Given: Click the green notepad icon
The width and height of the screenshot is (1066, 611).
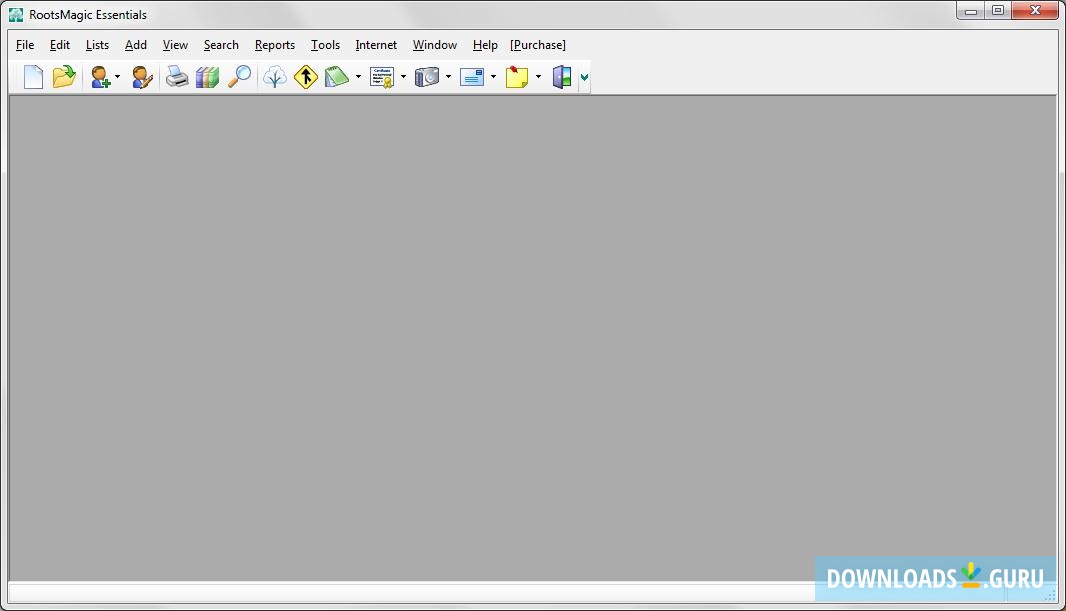Looking at the screenshot, I should tap(337, 77).
